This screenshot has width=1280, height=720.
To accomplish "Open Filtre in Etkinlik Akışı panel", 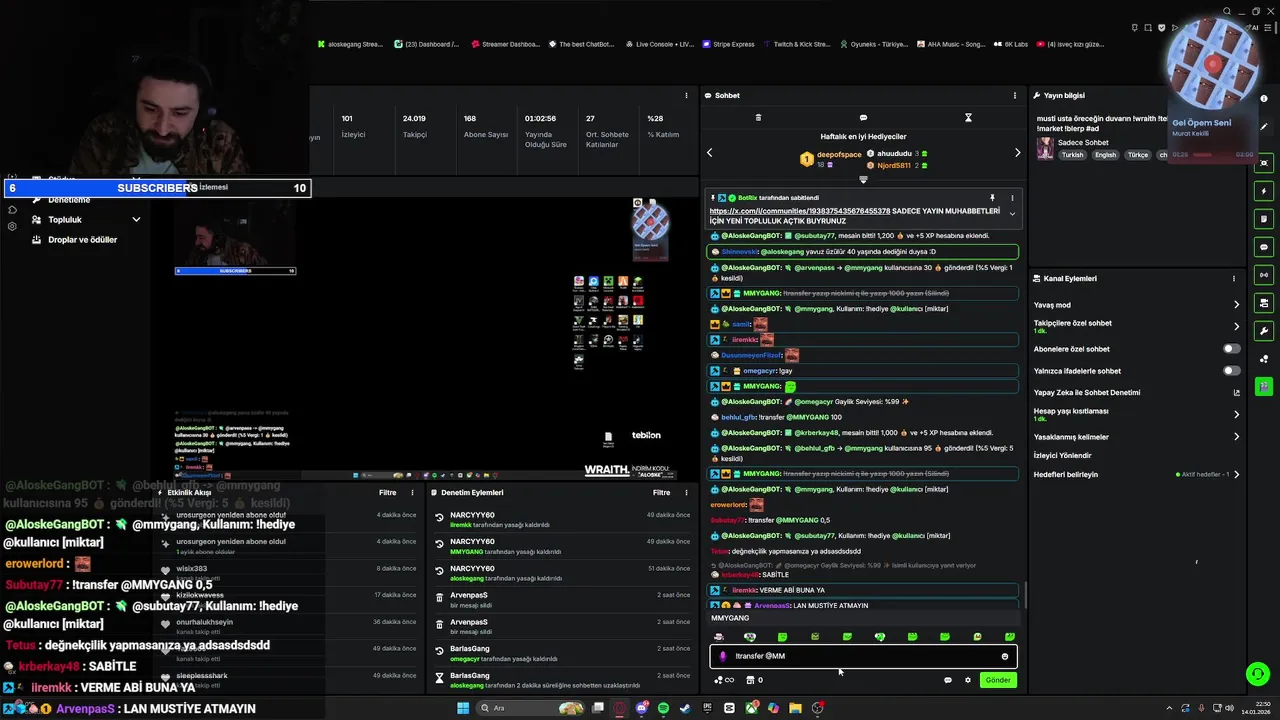I will point(387,493).
